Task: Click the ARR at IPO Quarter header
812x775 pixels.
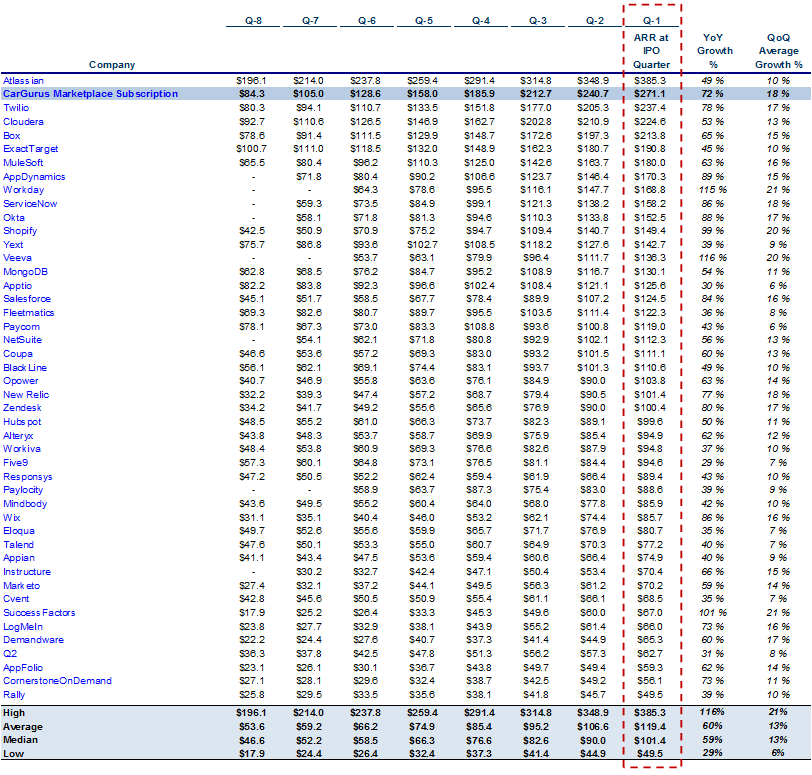Action: click(x=651, y=51)
